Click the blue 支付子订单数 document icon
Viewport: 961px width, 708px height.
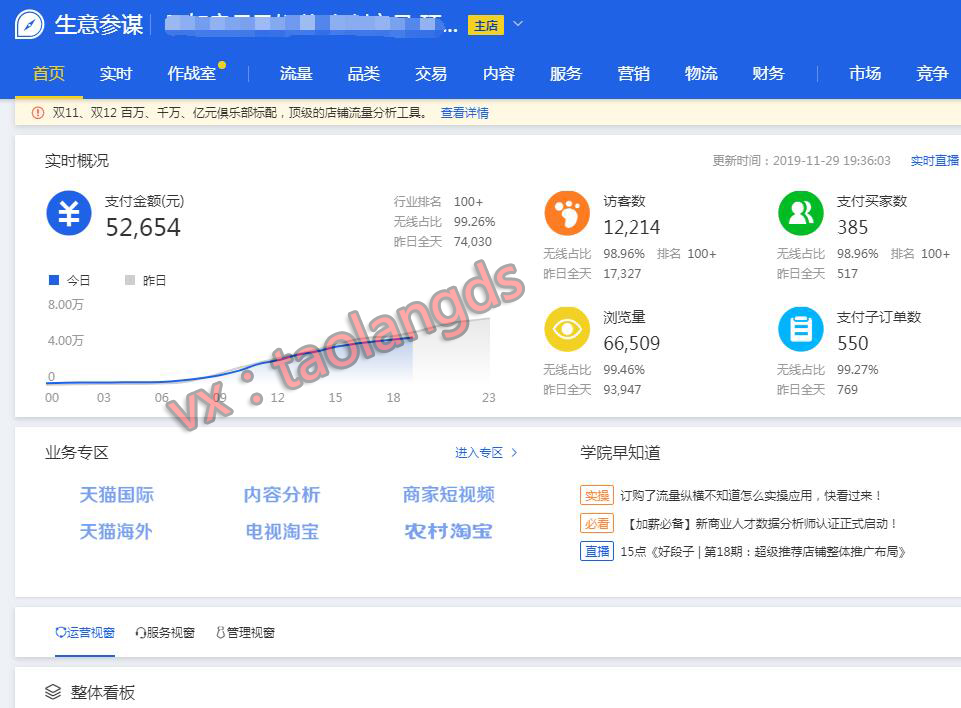(x=800, y=329)
